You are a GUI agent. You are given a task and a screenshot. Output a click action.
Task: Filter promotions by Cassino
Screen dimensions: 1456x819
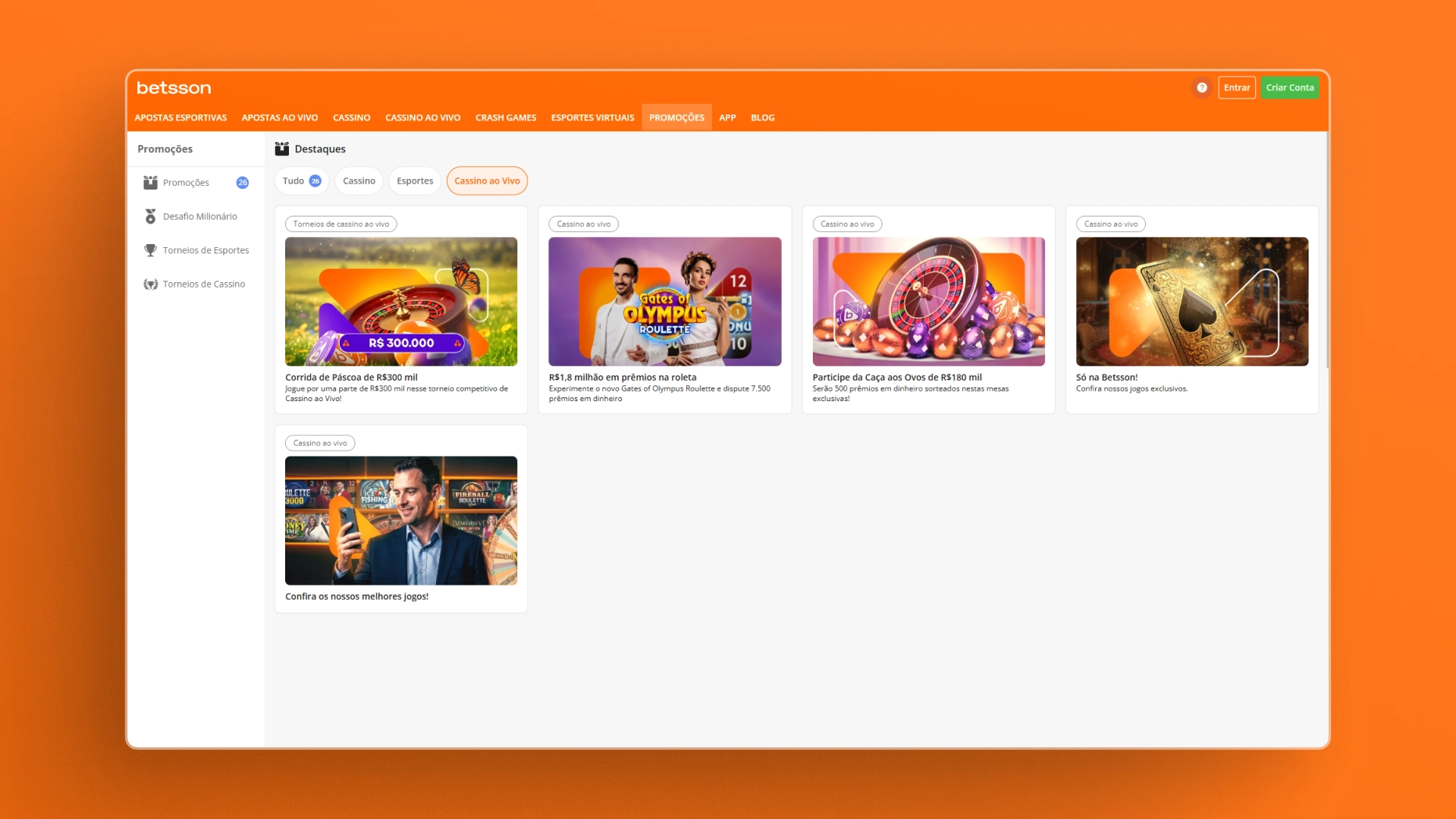tap(359, 181)
